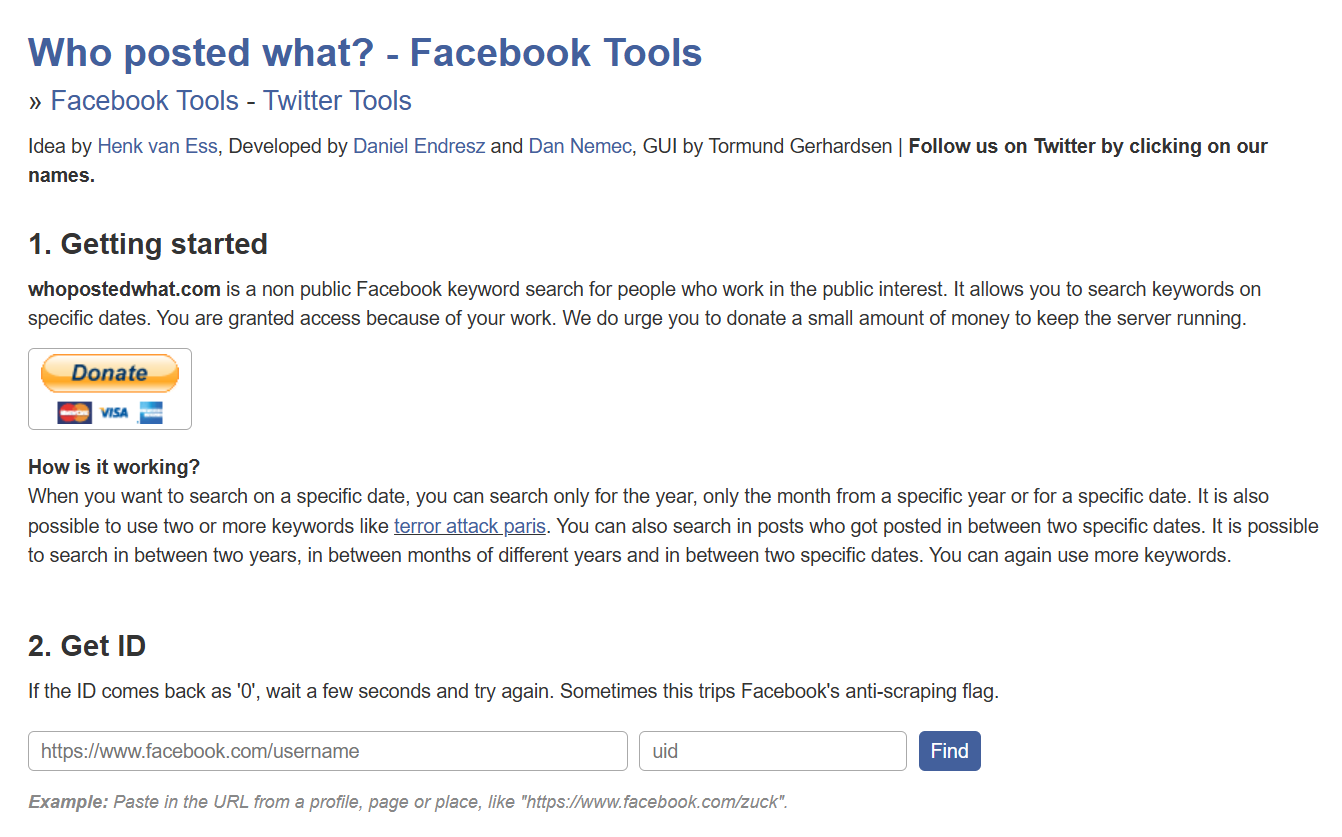Click the American Express card logo
The height and width of the screenshot is (837, 1342).
[150, 412]
